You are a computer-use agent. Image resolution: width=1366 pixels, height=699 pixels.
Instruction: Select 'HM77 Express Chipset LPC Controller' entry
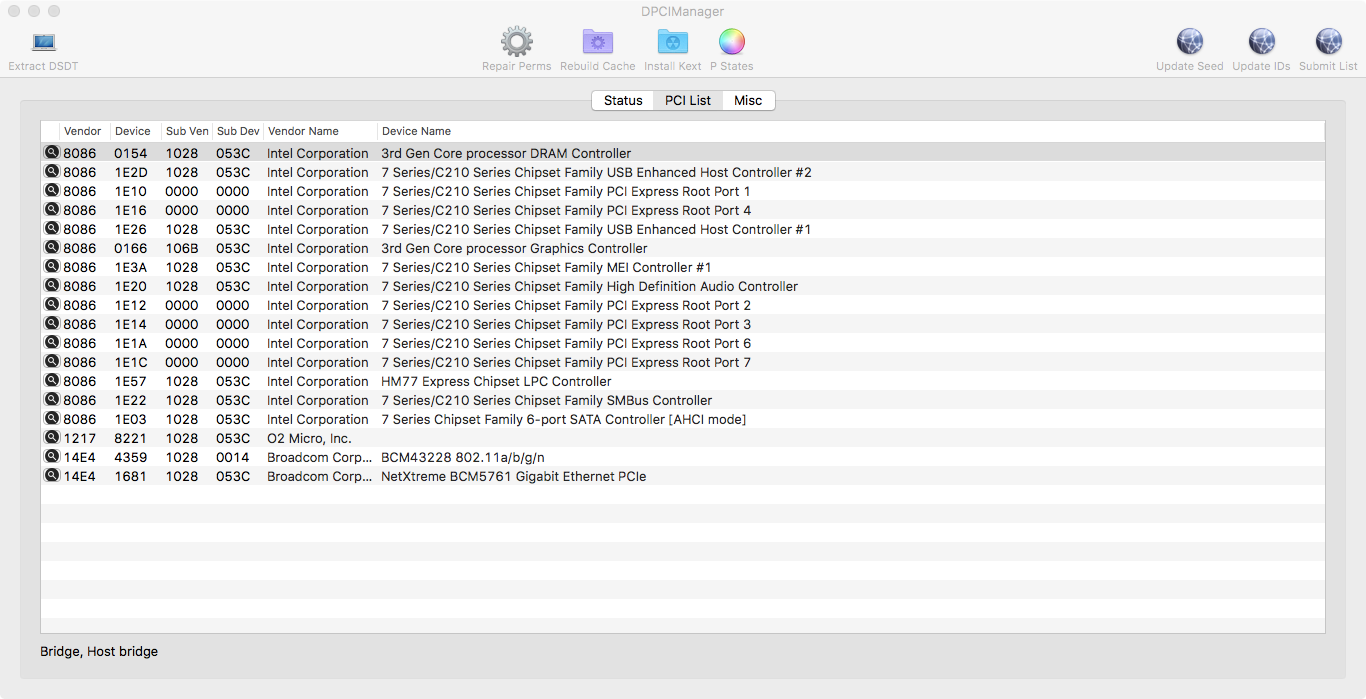[x=496, y=382]
